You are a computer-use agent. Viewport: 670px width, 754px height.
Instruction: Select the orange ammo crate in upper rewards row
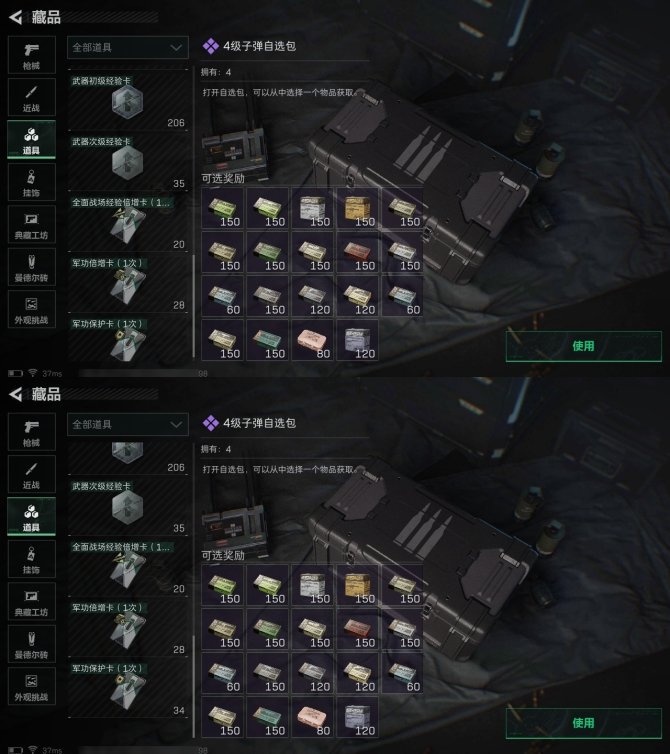[357, 208]
